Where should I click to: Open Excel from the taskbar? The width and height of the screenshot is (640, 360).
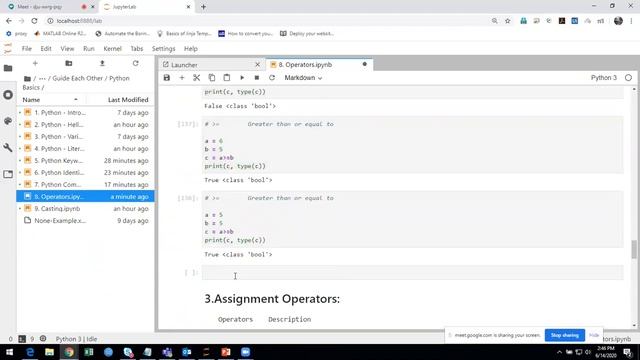tap(89, 352)
